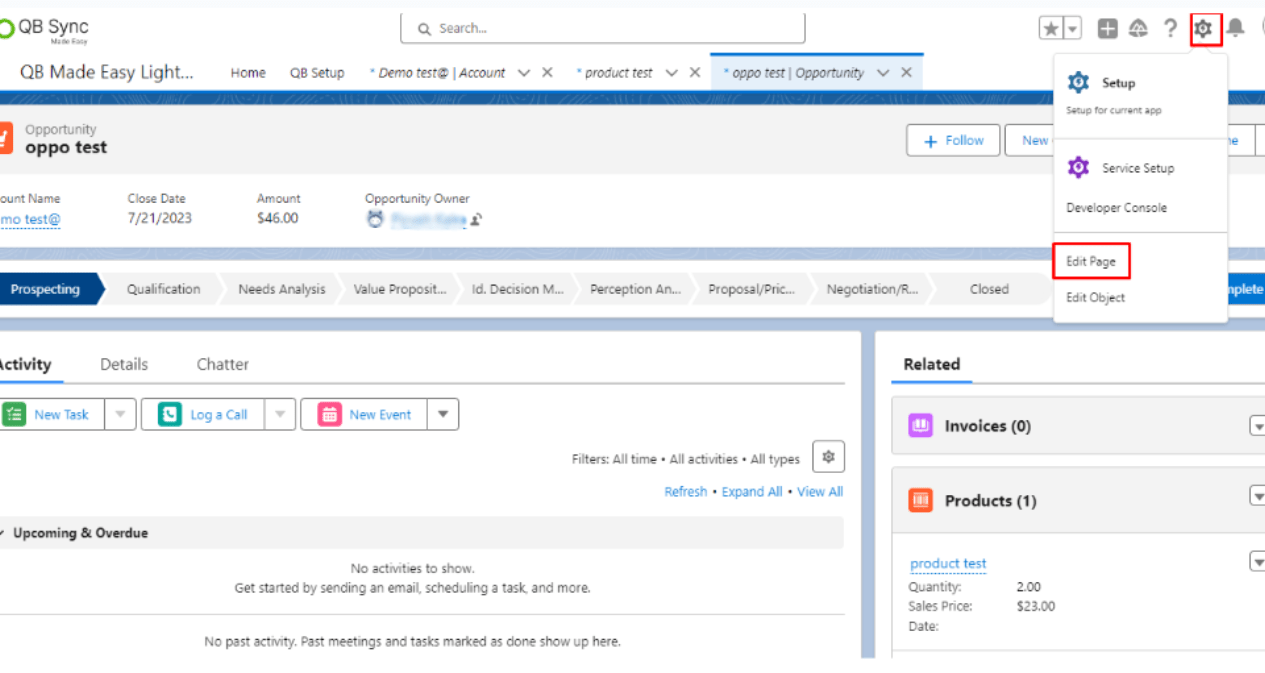This screenshot has width=1265, height=673.
Task: Expand the favorites list dropdown arrow
Action: pyautogui.click(x=1072, y=29)
